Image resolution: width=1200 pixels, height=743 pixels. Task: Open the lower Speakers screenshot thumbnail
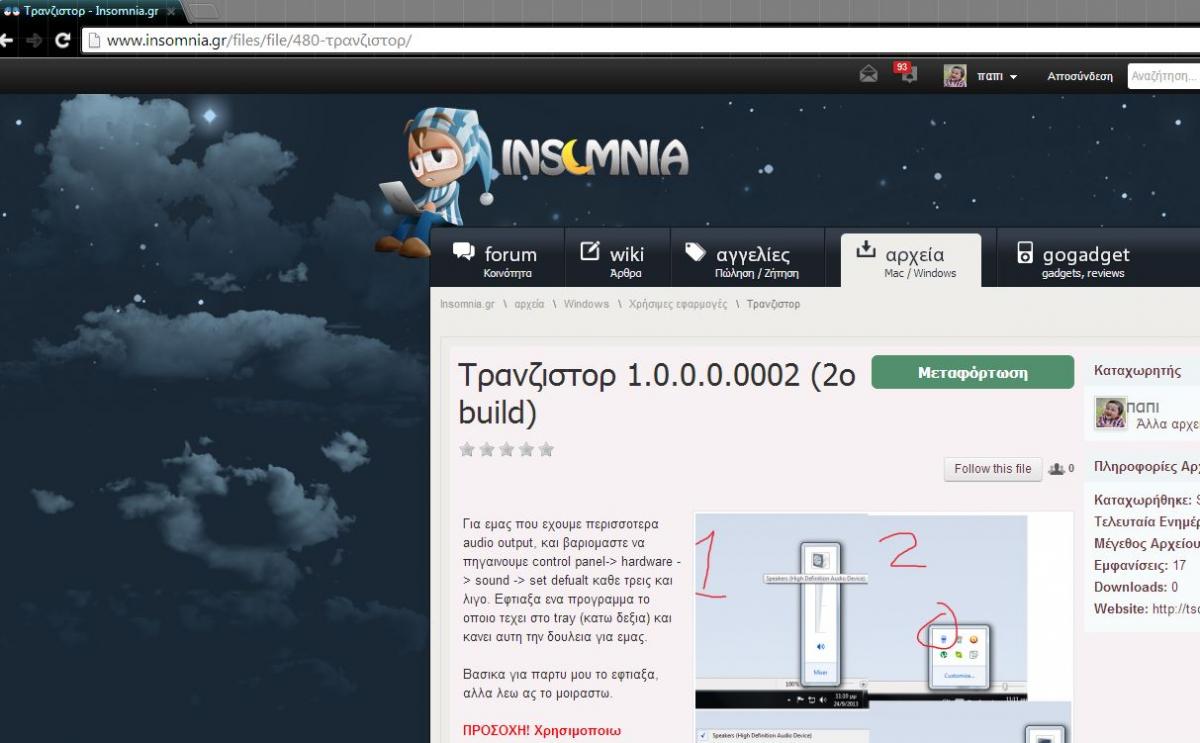pyautogui.click(x=882, y=722)
